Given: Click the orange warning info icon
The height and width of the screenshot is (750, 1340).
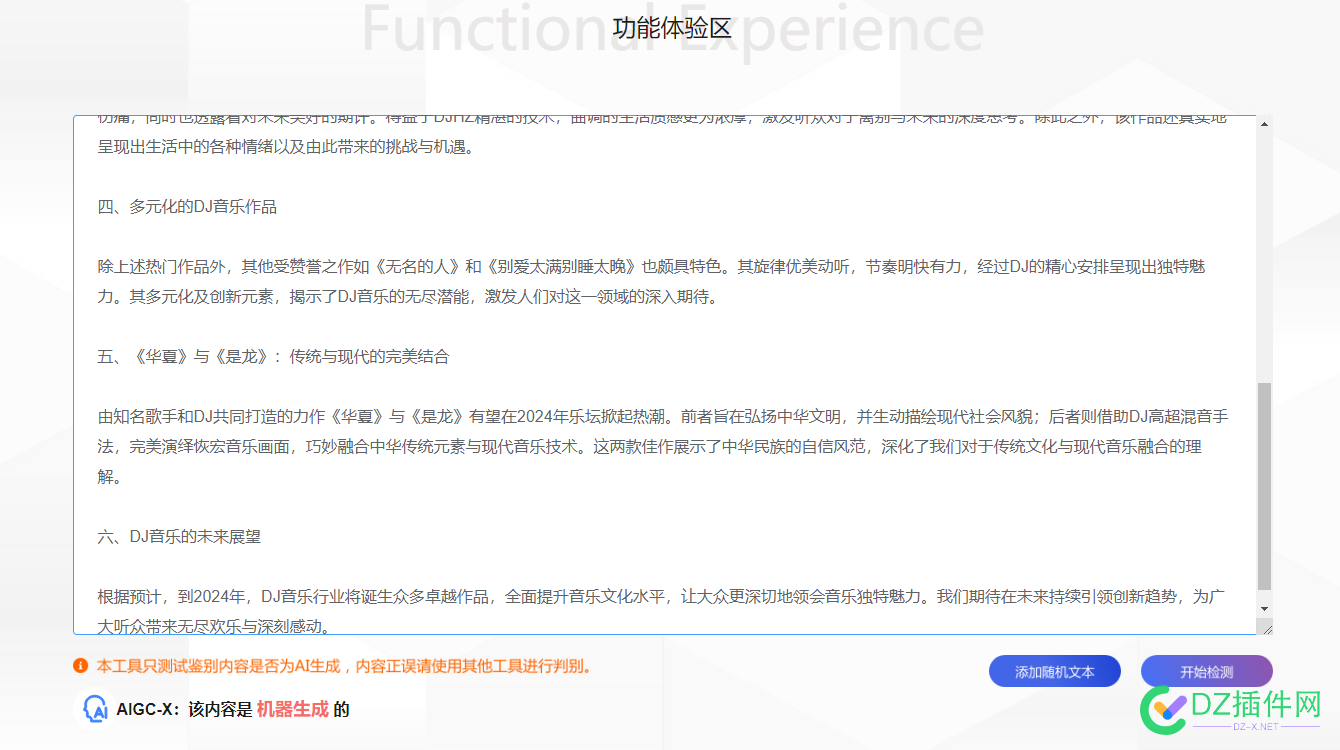Looking at the screenshot, I should pos(80,666).
